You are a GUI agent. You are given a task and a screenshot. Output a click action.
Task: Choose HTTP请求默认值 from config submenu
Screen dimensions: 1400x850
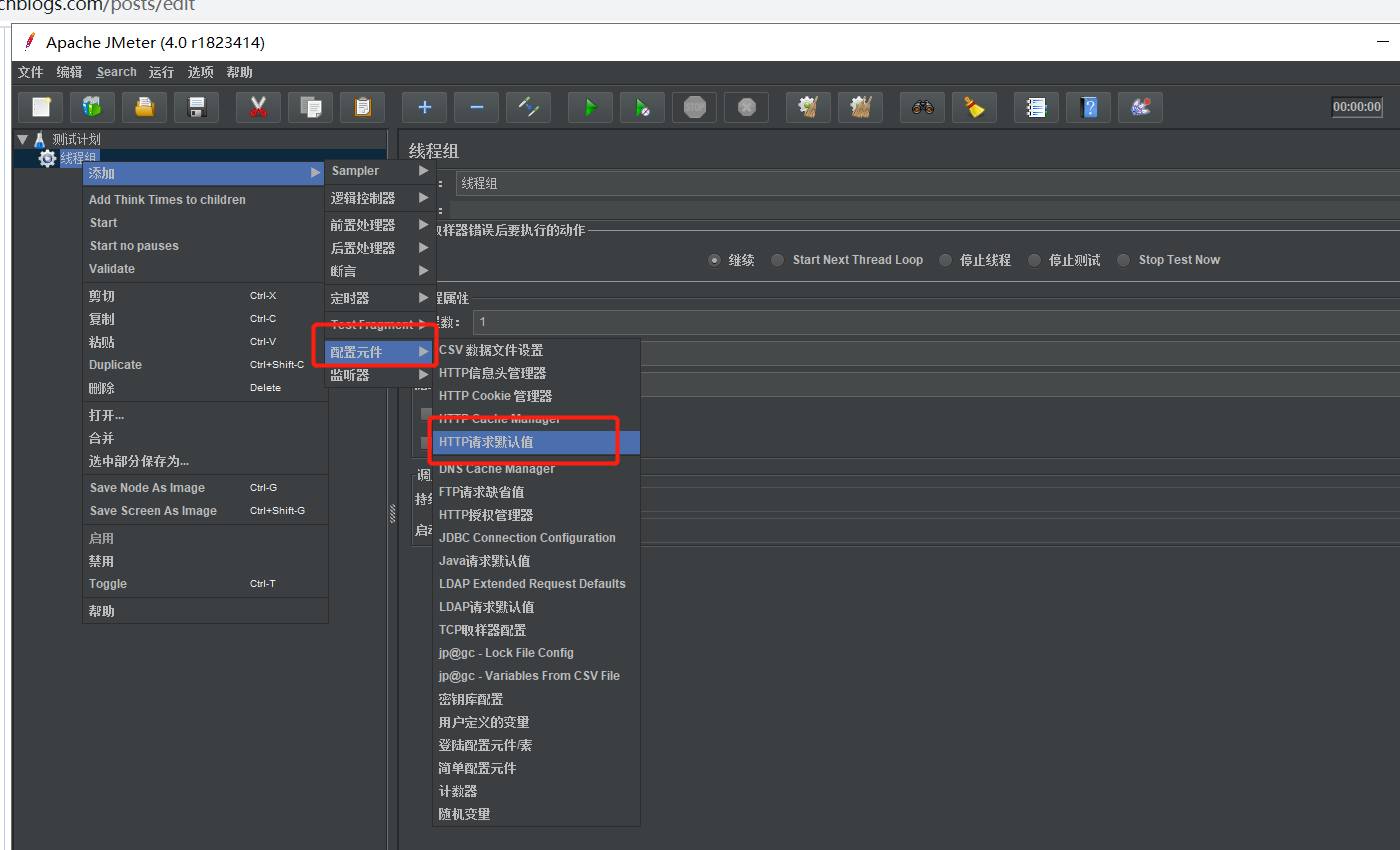[x=536, y=442]
